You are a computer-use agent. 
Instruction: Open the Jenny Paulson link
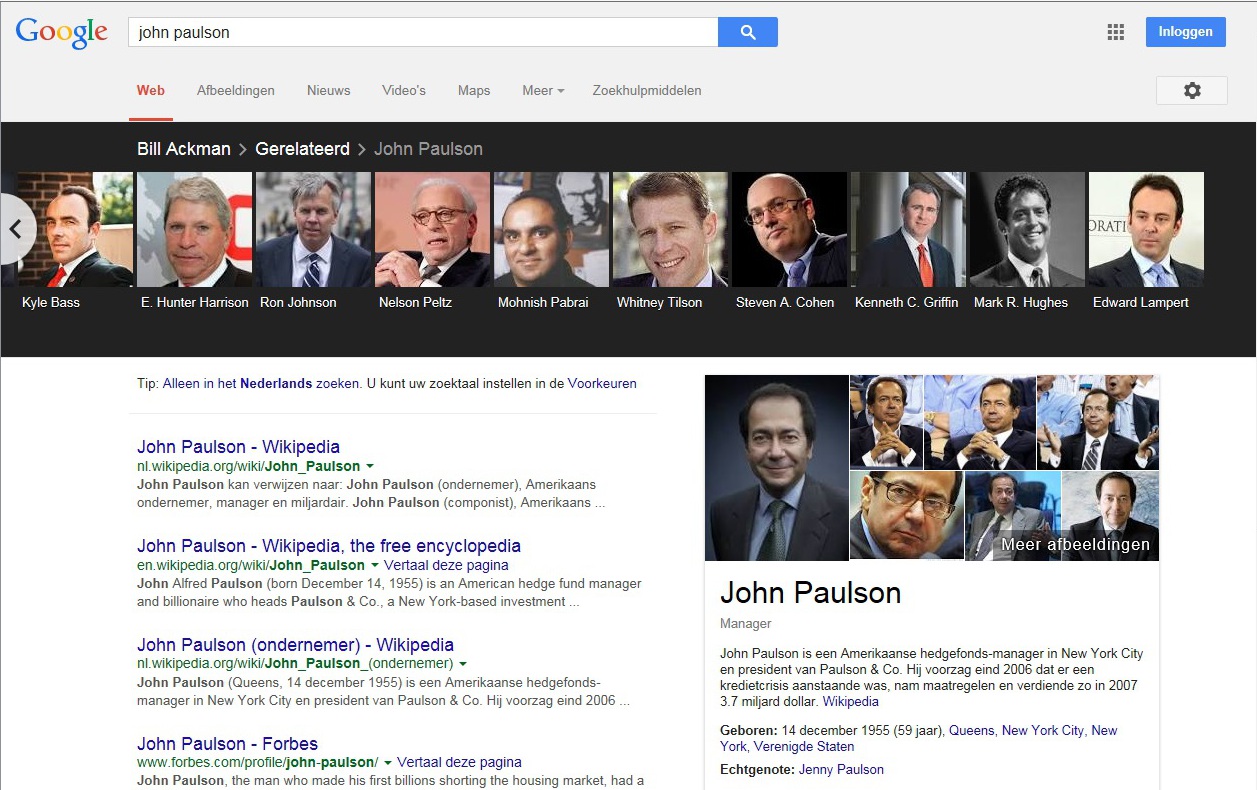point(841,770)
